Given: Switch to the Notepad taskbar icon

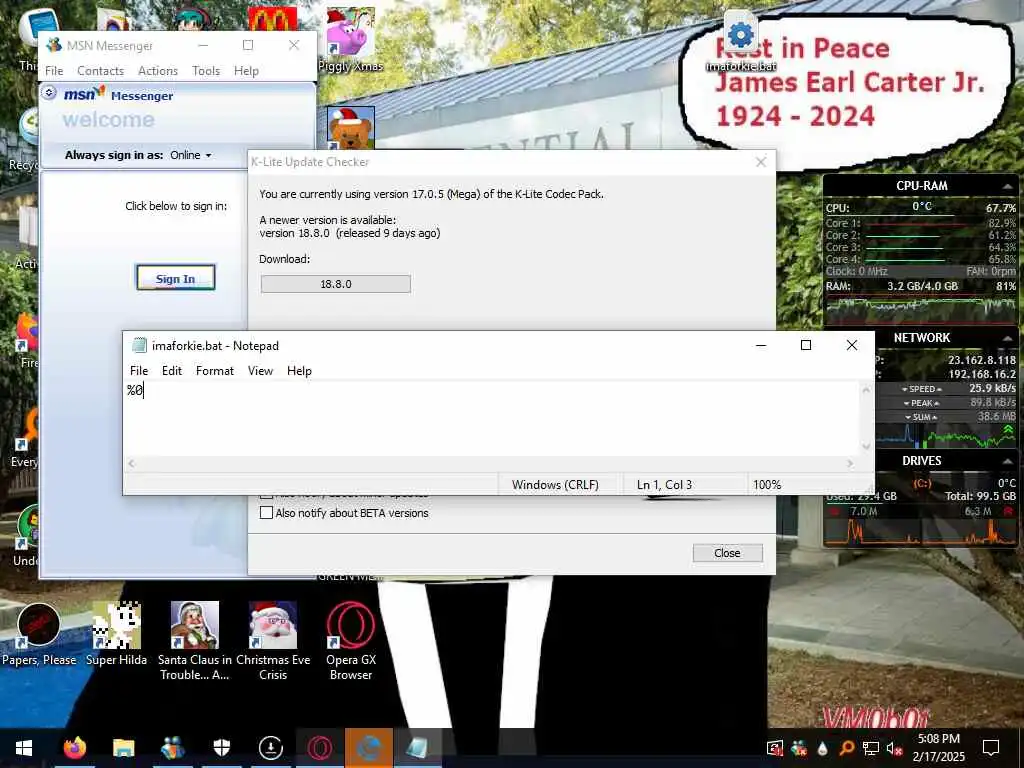Looking at the screenshot, I should click(x=418, y=748).
